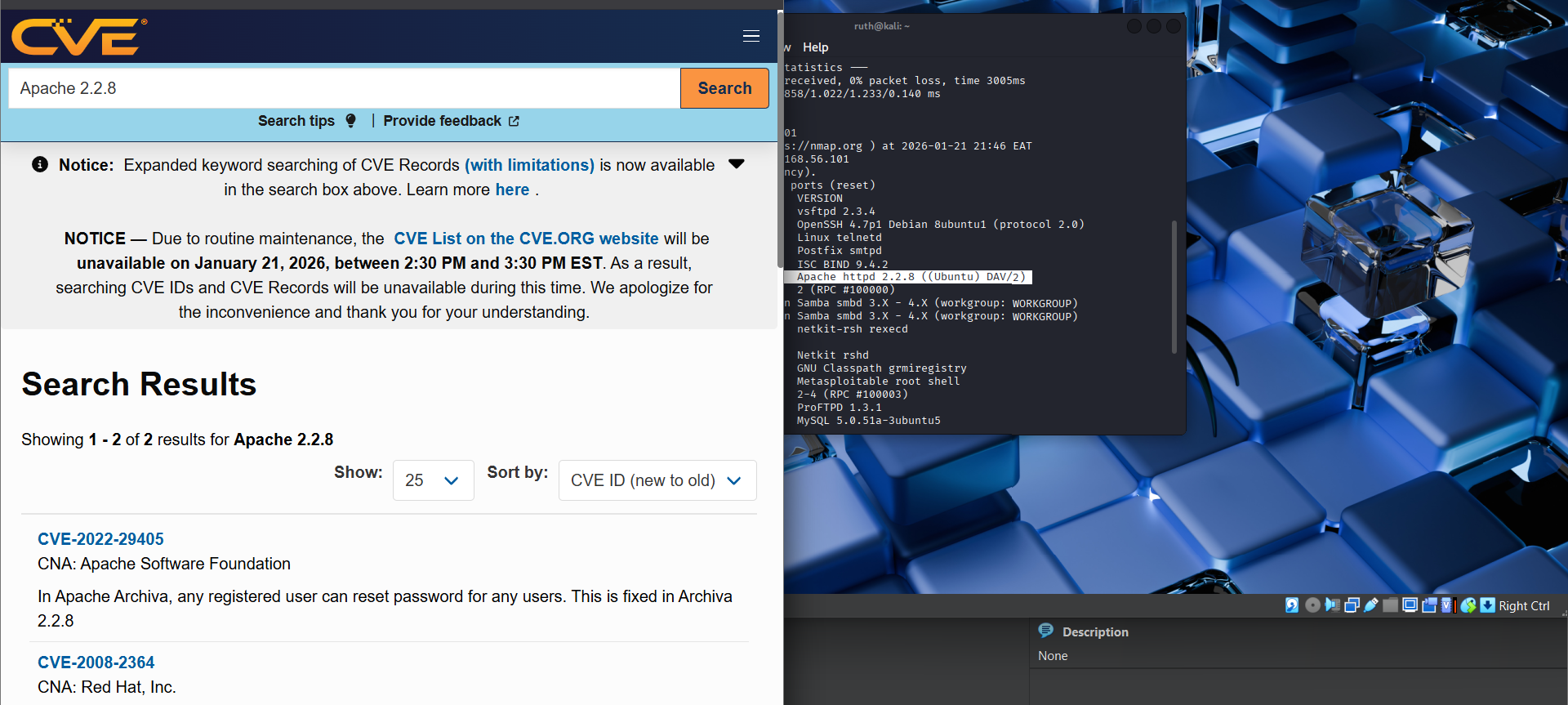Click the network adapters indicator in VirtualBox status bar
The image size is (1568, 705).
(1352, 605)
